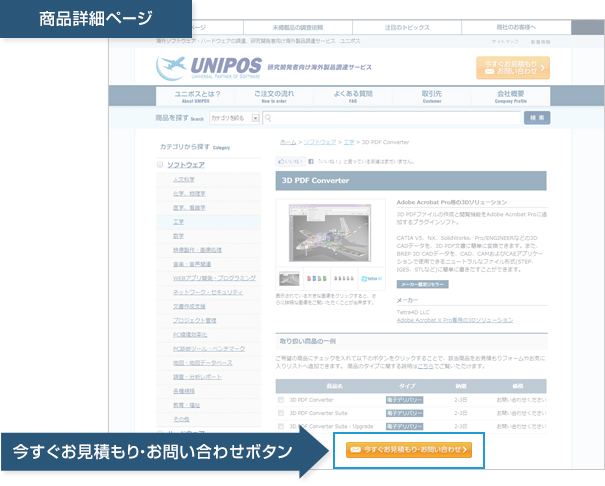Select 化学・物理学 in the category sidebar
The image size is (605, 486).
[x=189, y=194]
